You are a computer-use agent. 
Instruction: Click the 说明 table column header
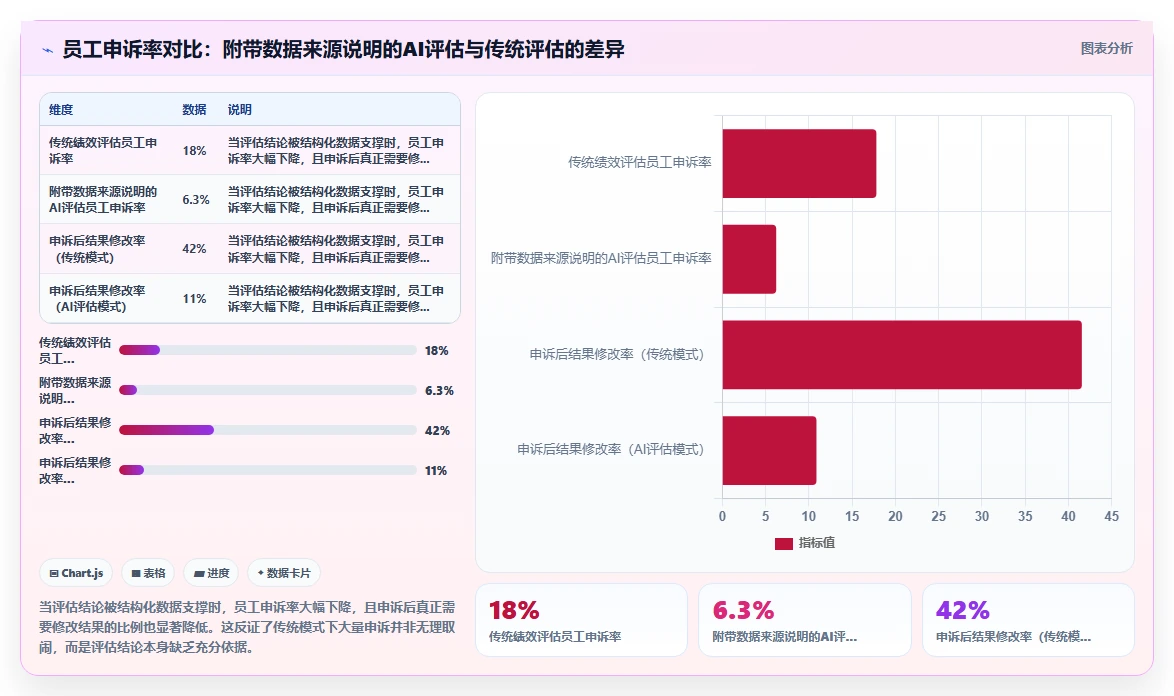coord(240,109)
